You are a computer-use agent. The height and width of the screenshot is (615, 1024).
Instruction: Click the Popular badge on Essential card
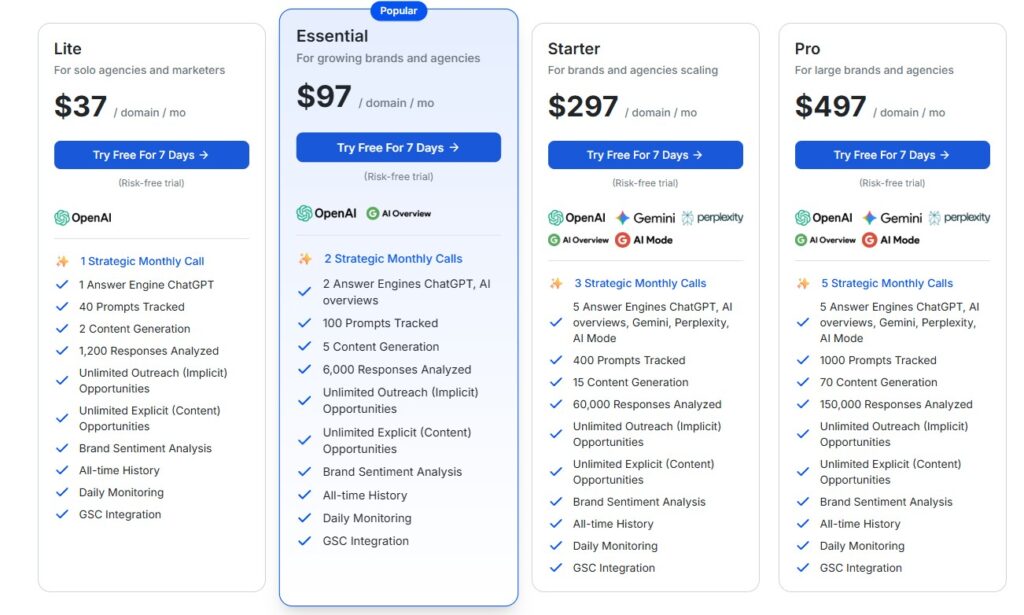pos(398,10)
